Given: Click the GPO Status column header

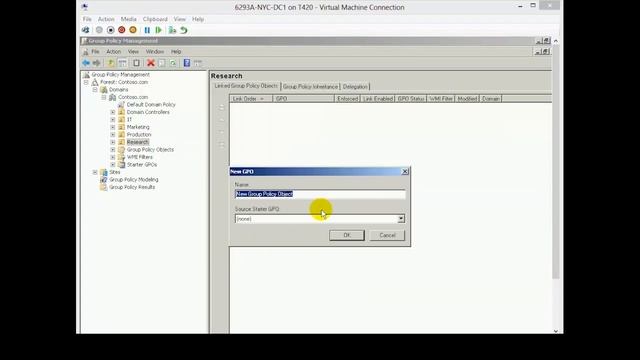Looking at the screenshot, I should (x=411, y=99).
